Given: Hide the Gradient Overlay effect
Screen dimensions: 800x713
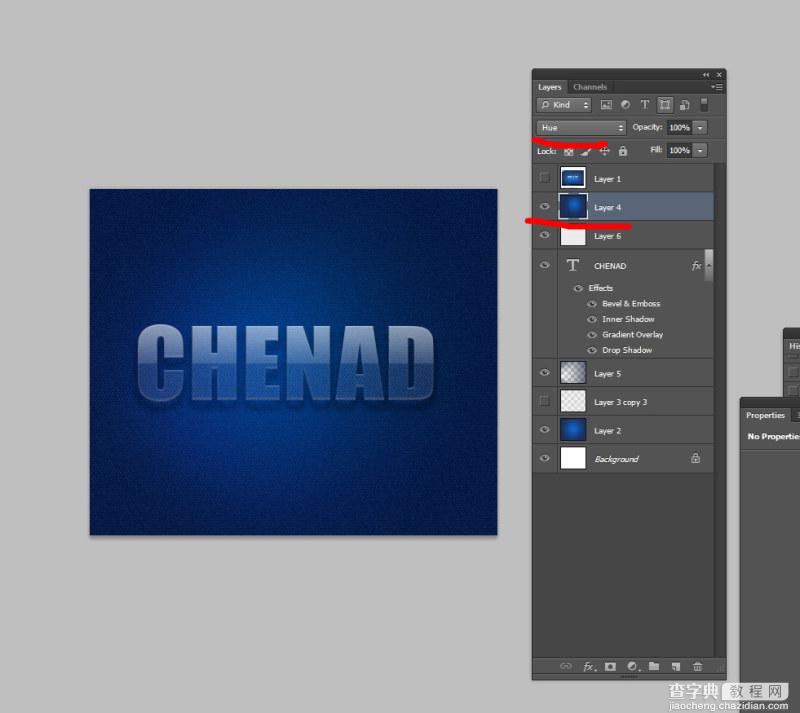Looking at the screenshot, I should [592, 335].
